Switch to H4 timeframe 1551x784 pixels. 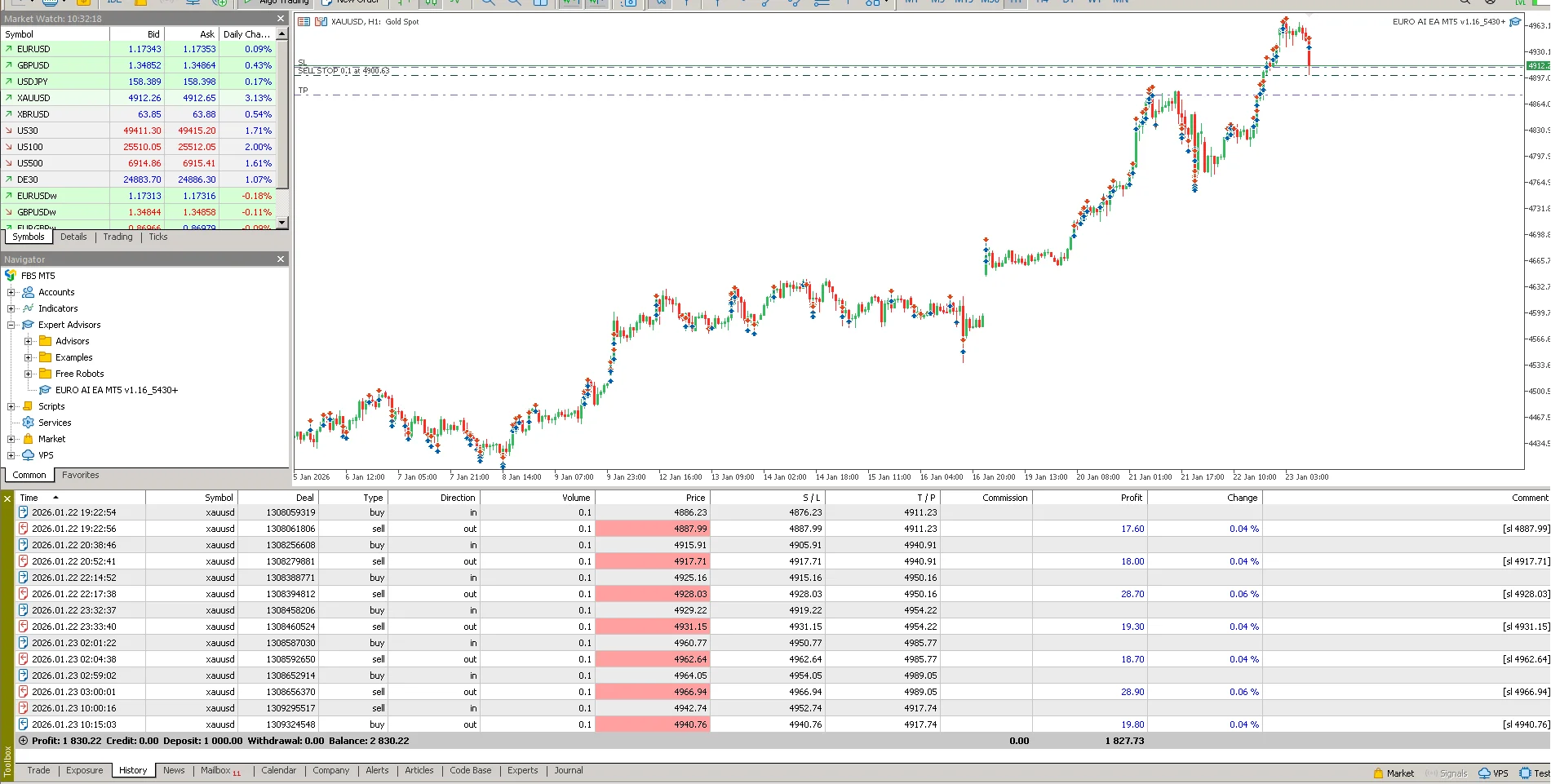1042,2
